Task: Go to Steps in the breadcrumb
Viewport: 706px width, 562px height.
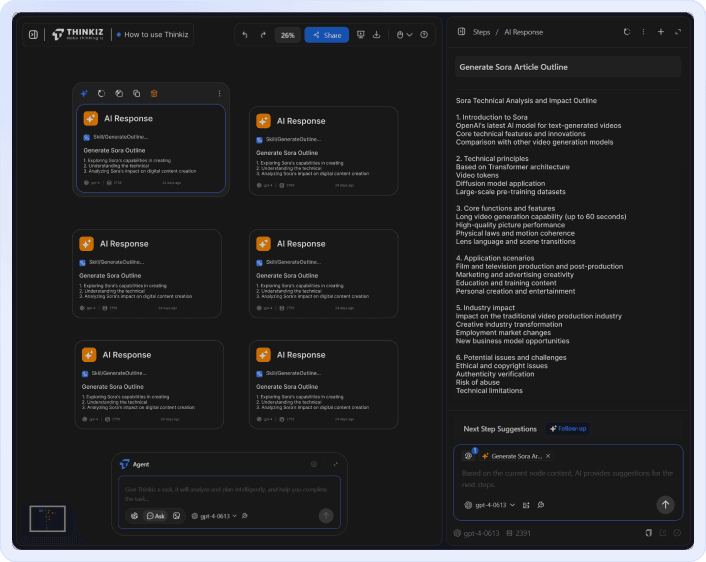Action: [481, 32]
